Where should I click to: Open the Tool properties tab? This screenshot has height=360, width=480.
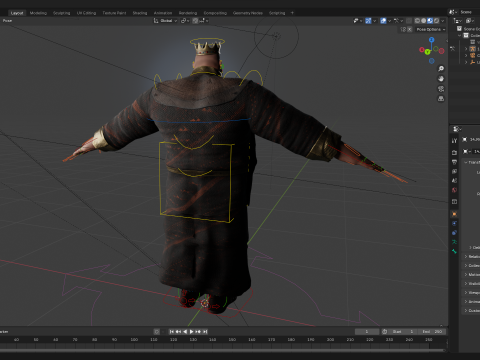click(454, 141)
